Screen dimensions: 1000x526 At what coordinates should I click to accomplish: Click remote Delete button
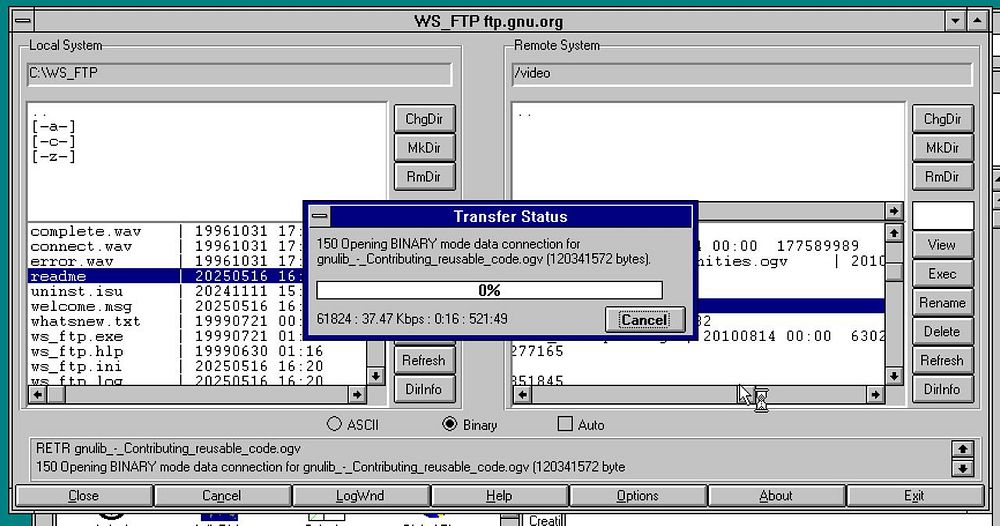pyautogui.click(x=943, y=332)
